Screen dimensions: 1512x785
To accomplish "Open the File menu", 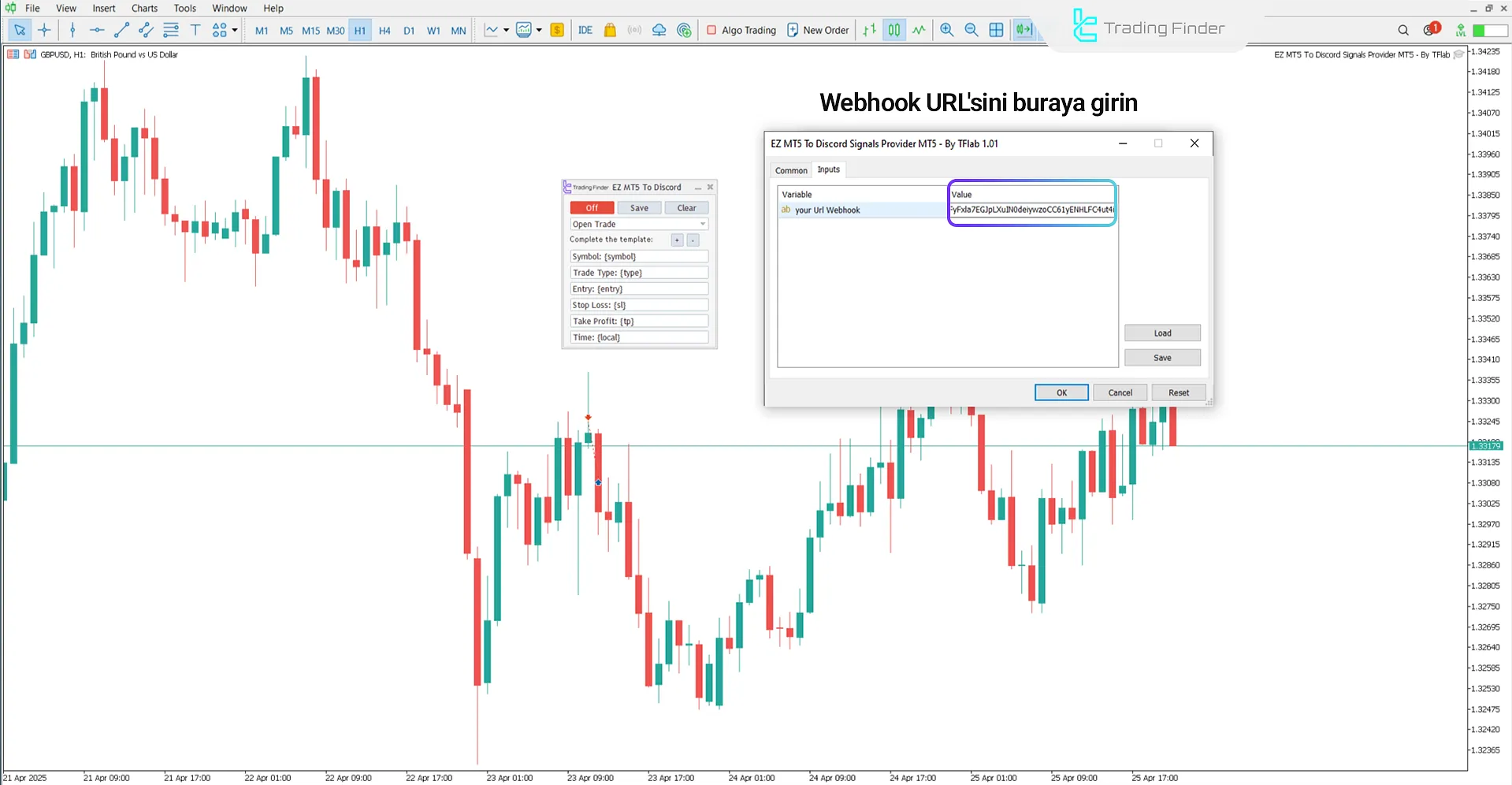I will 32,8.
